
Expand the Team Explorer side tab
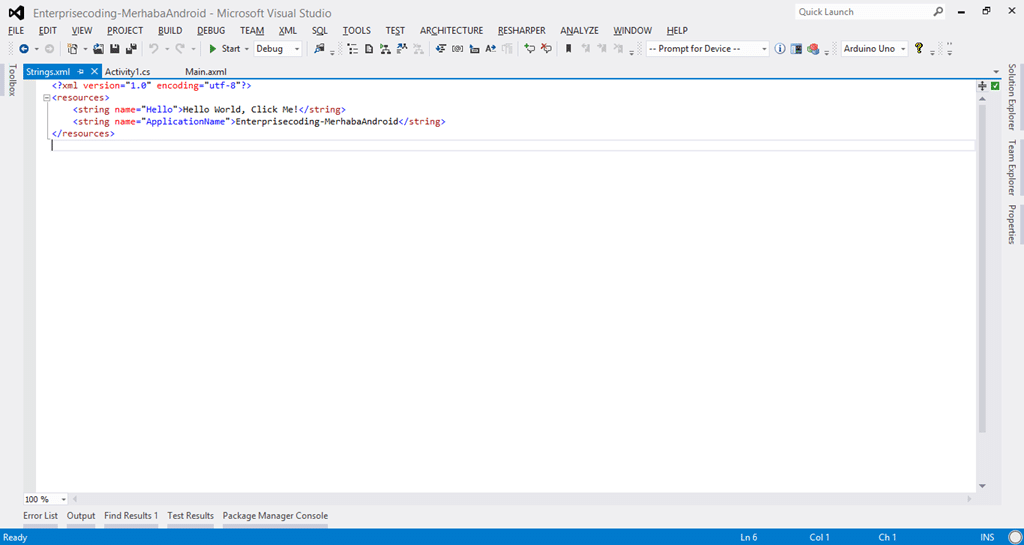click(1012, 168)
